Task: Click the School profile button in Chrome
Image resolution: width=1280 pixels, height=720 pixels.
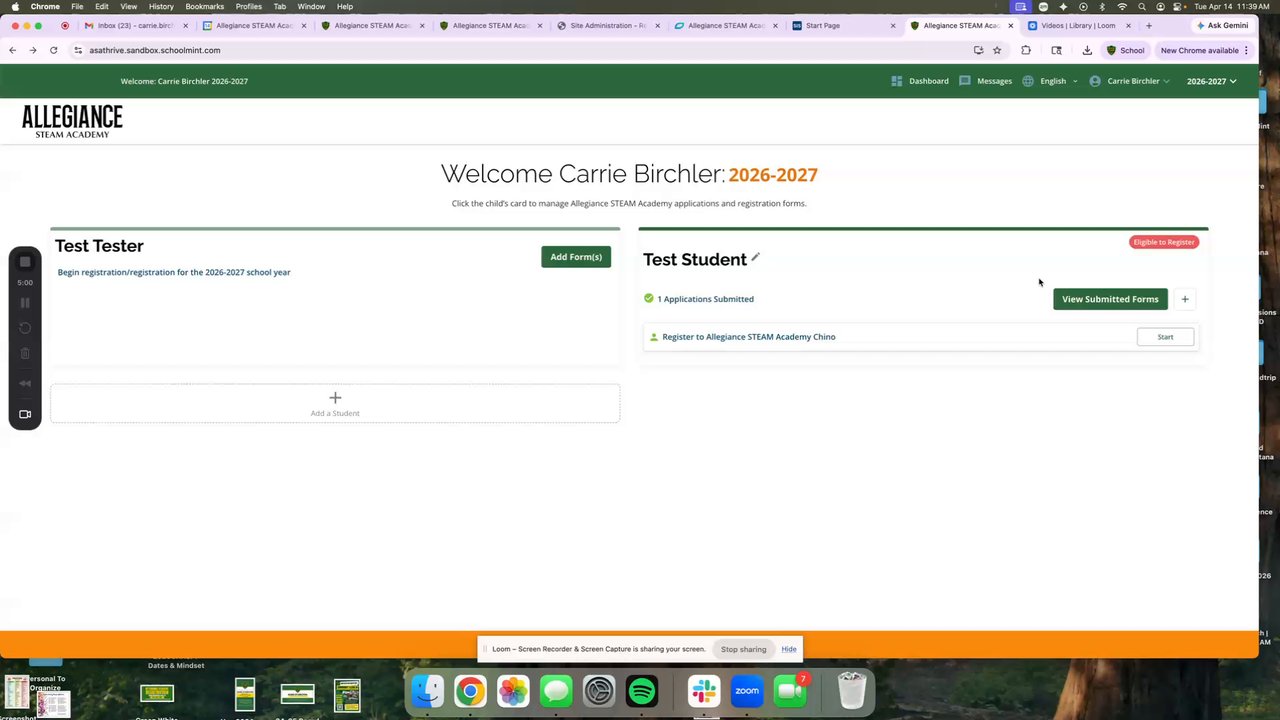Action: (1125, 50)
